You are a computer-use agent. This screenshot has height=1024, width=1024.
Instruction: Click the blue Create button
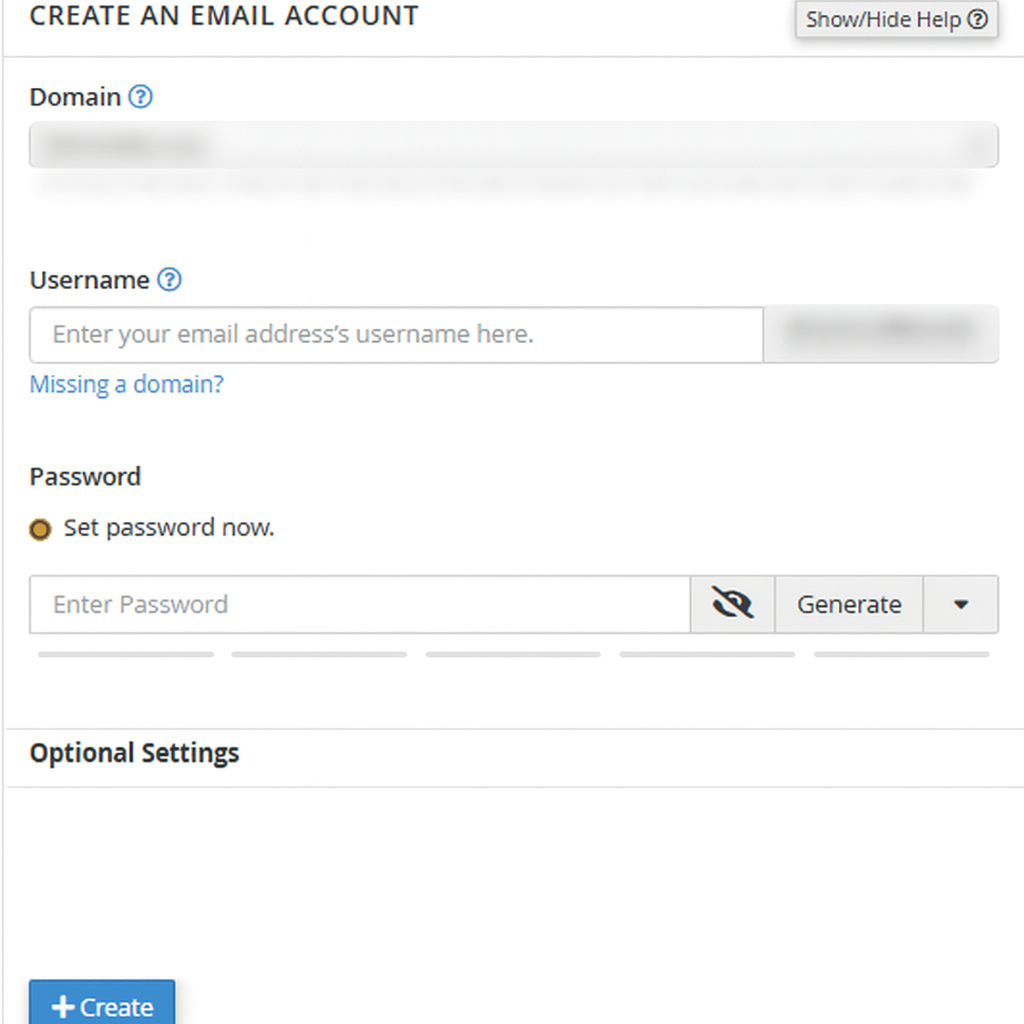coord(102,1005)
